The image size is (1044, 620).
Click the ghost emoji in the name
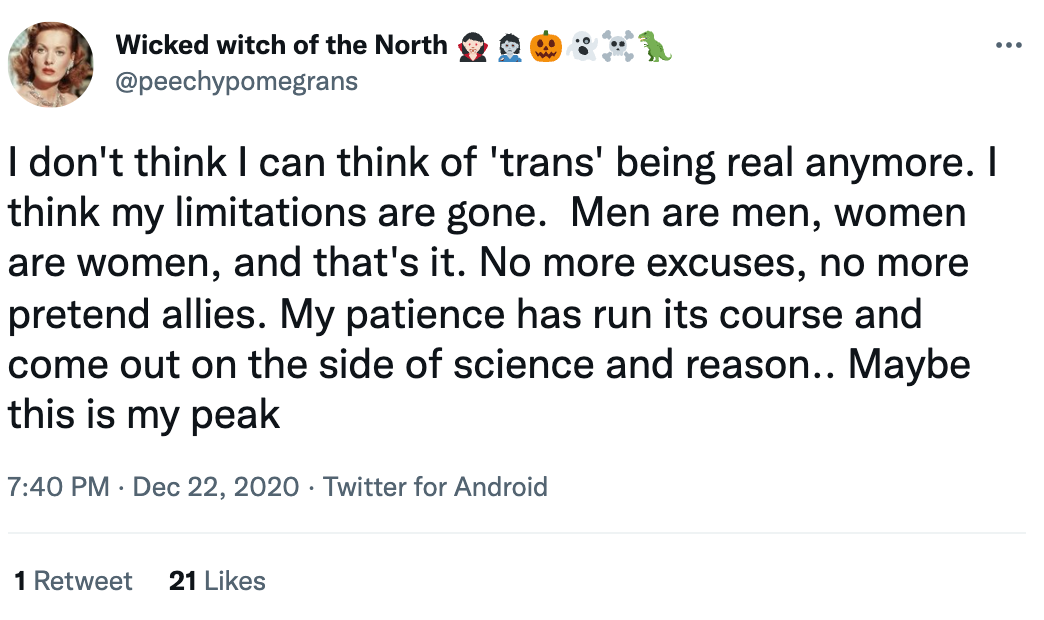tap(583, 46)
